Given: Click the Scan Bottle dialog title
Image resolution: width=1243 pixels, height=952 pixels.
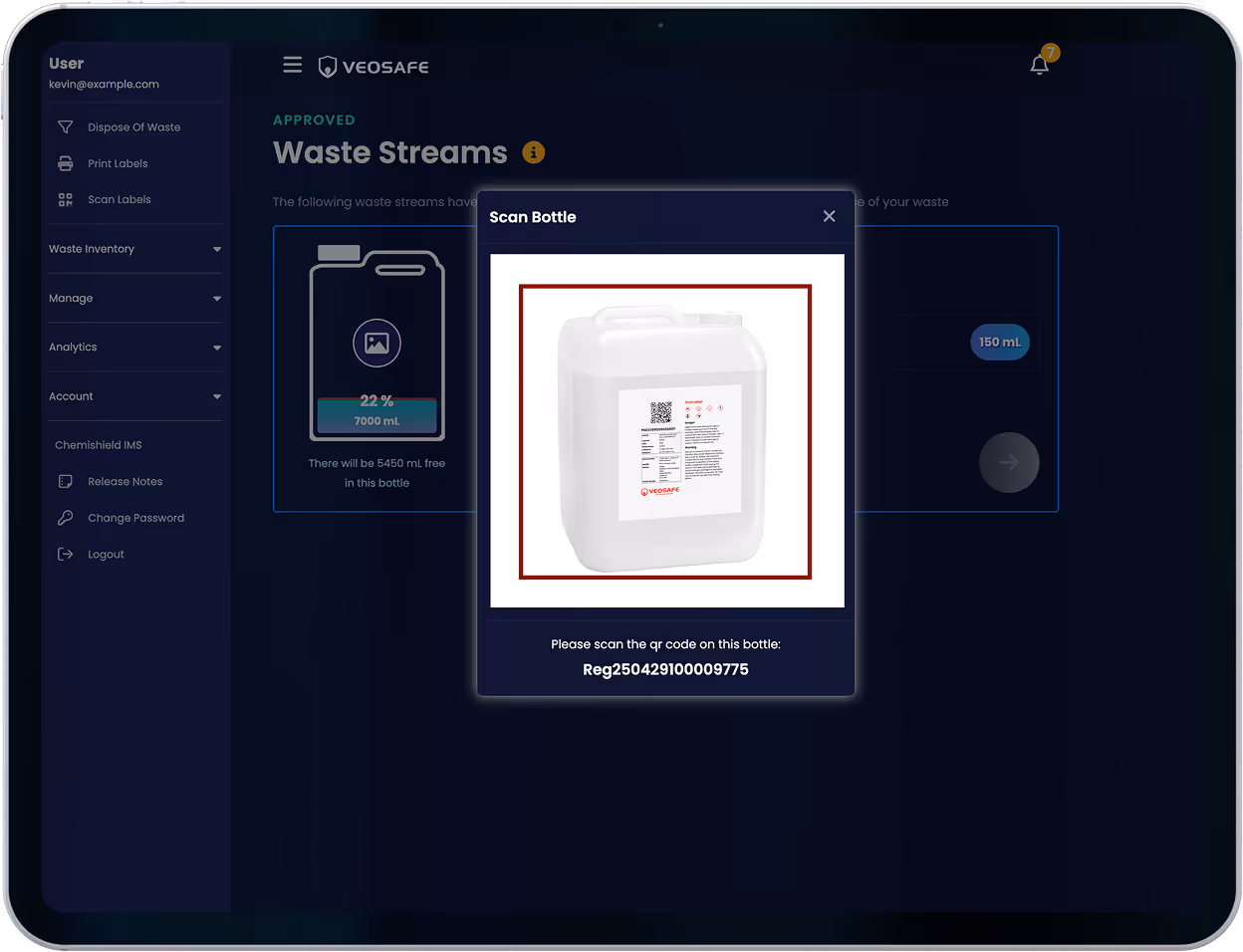Looking at the screenshot, I should tap(533, 217).
